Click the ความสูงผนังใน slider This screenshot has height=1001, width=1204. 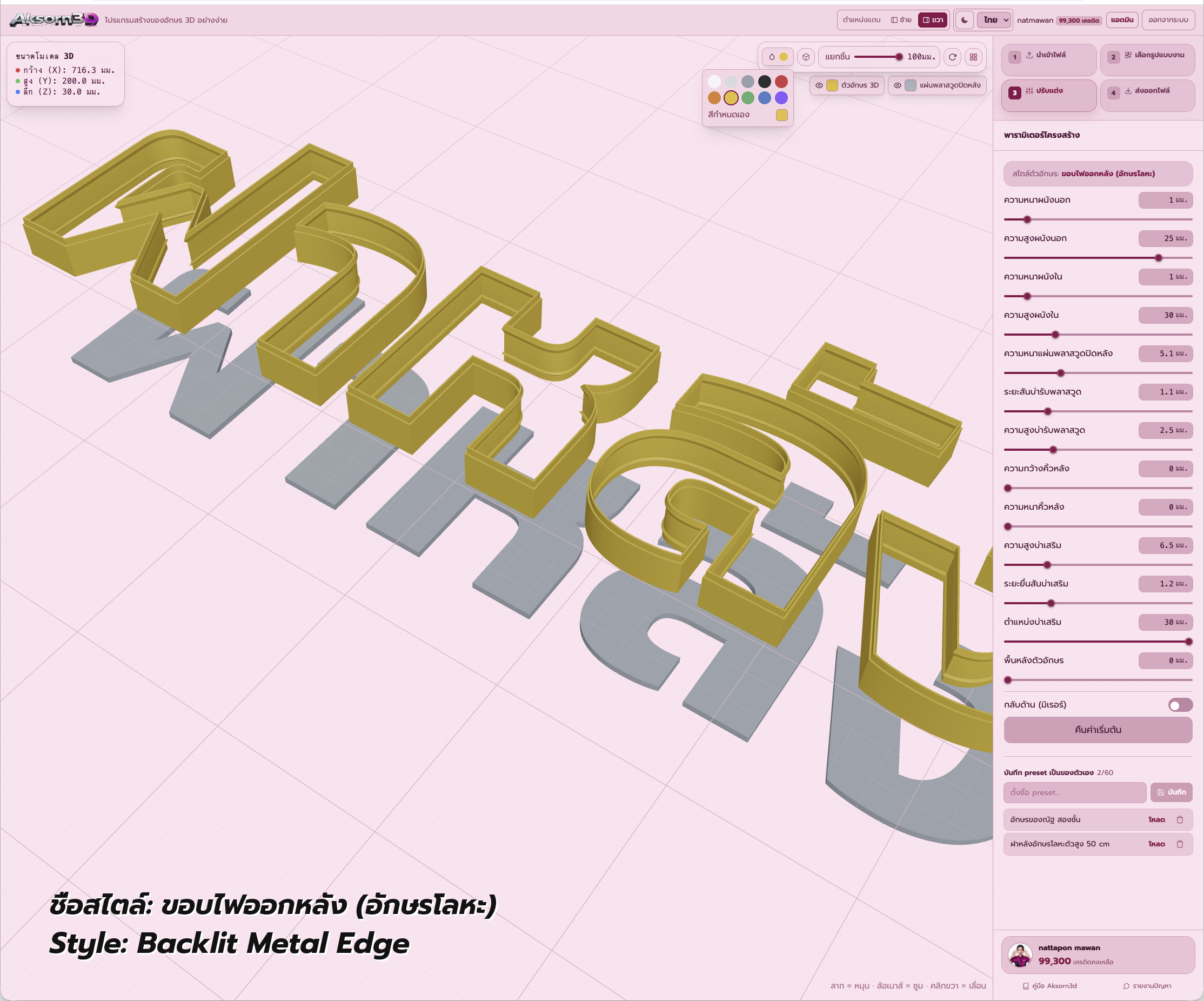click(x=1098, y=335)
